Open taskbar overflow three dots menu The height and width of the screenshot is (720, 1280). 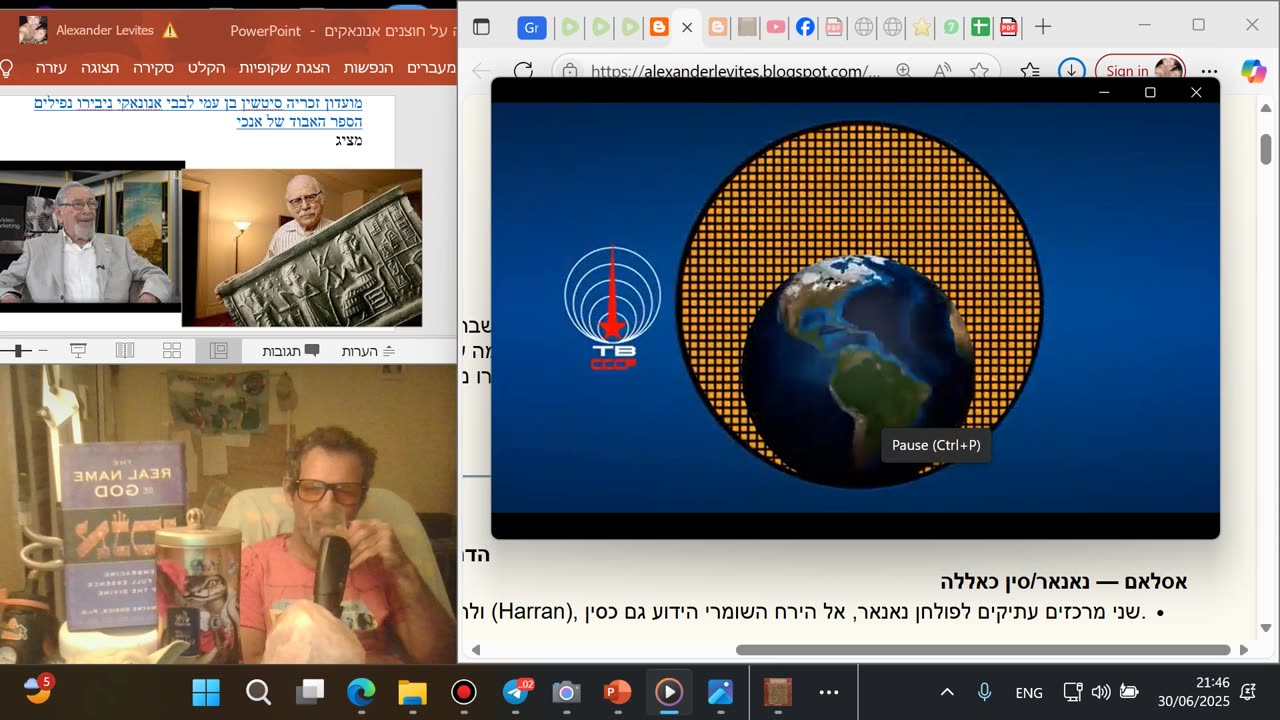tap(829, 692)
